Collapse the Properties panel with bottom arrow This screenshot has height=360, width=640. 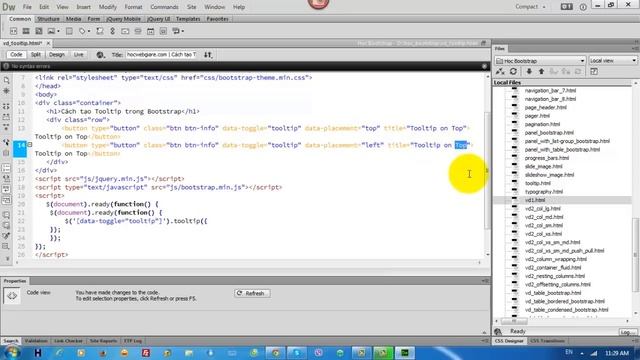tap(484, 332)
